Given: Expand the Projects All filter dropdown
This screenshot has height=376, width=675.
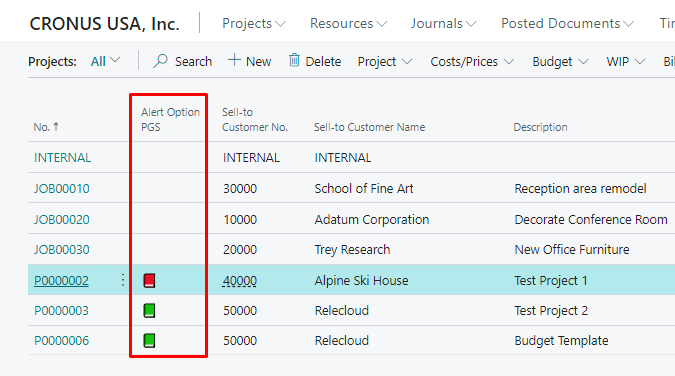Looking at the screenshot, I should (x=105, y=61).
